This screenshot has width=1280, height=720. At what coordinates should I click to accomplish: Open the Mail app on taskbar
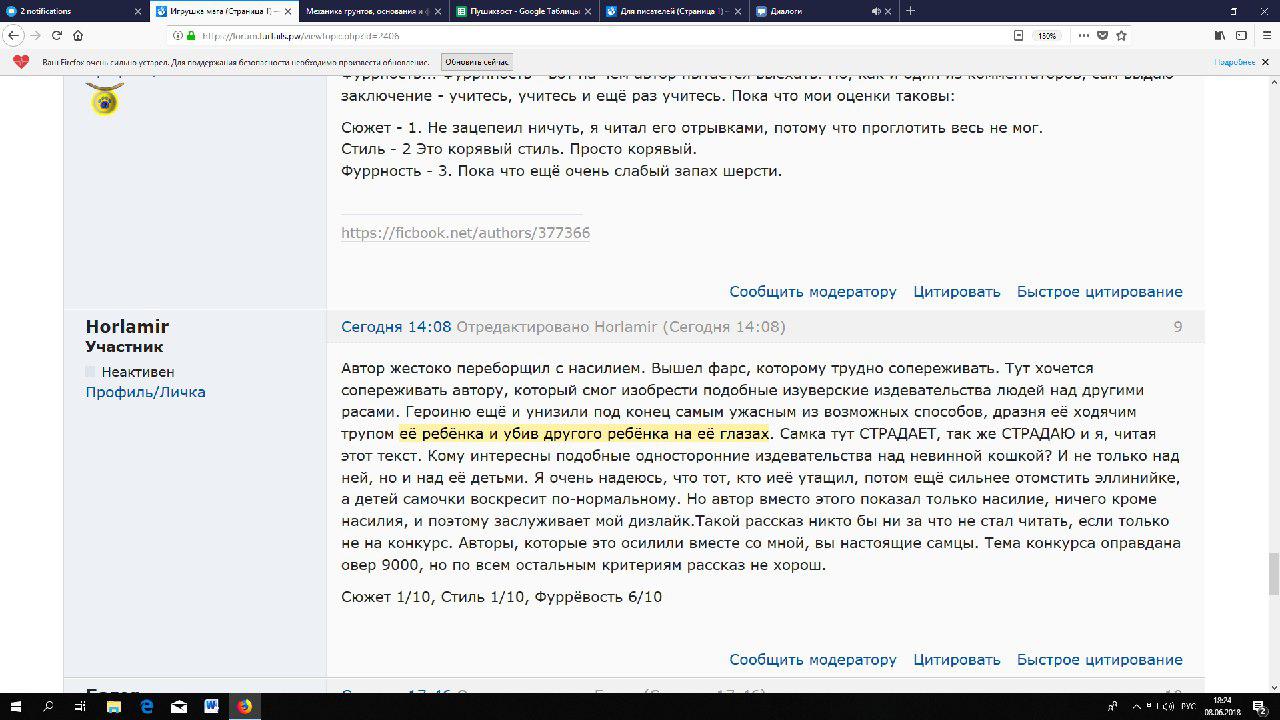[x=179, y=706]
